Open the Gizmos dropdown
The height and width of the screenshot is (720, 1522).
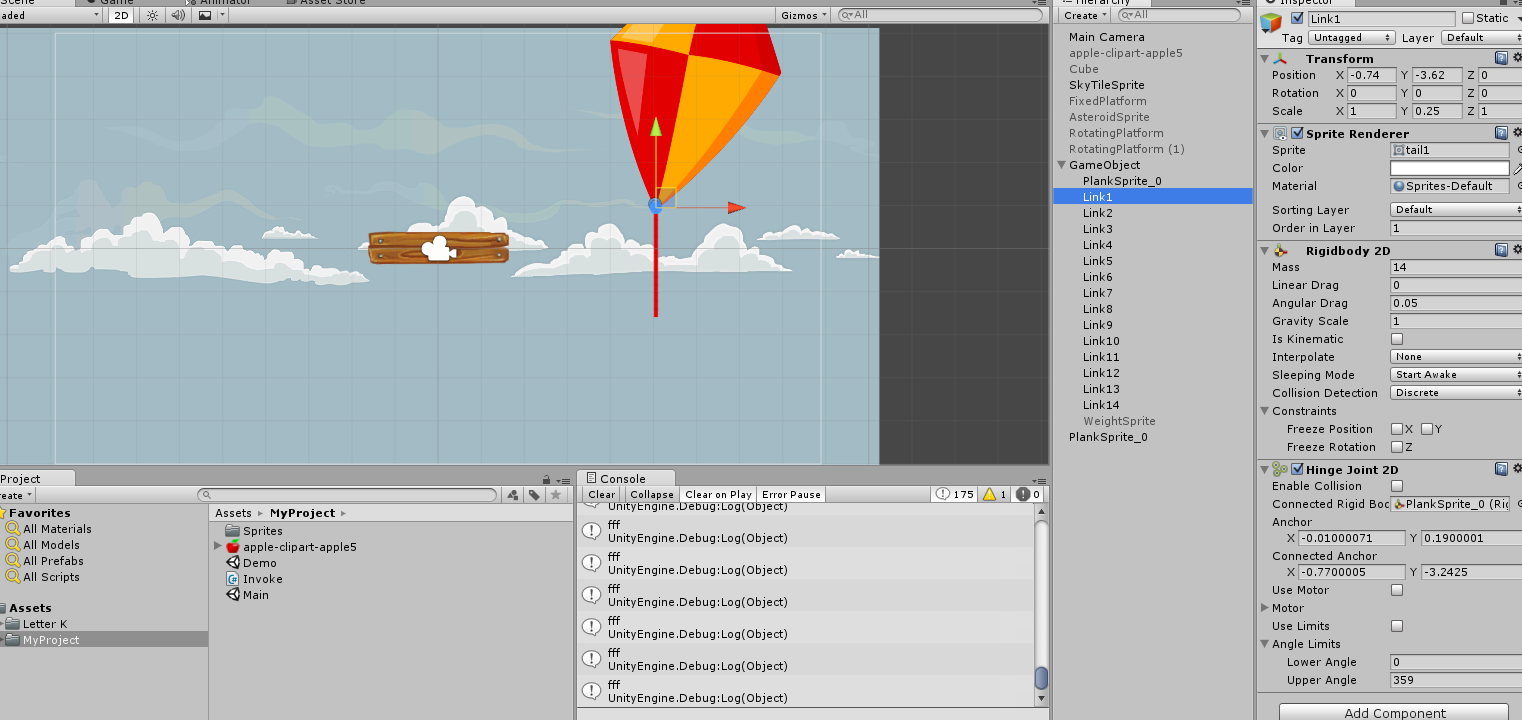(804, 15)
